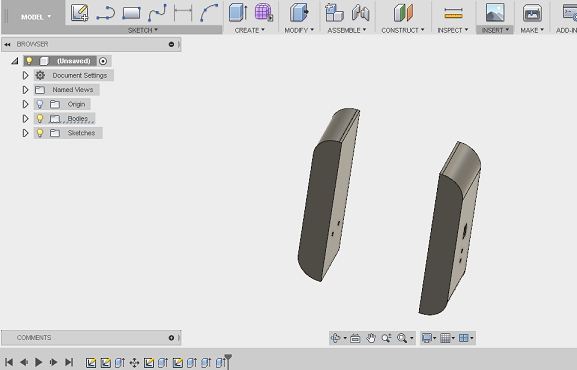
Task: Jump to start of timeline
Action: click(x=9, y=362)
